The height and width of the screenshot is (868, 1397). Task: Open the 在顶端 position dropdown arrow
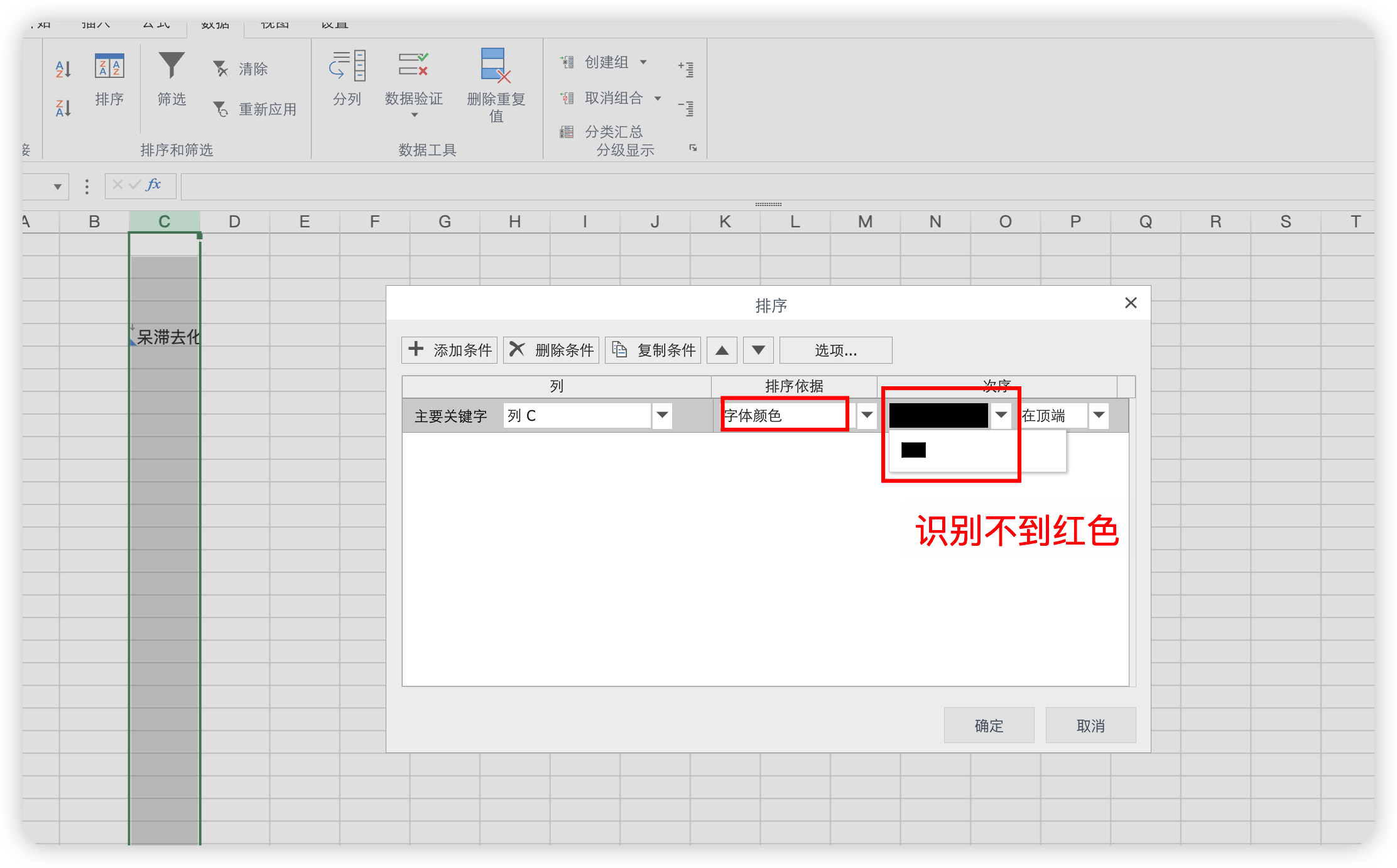(1099, 415)
